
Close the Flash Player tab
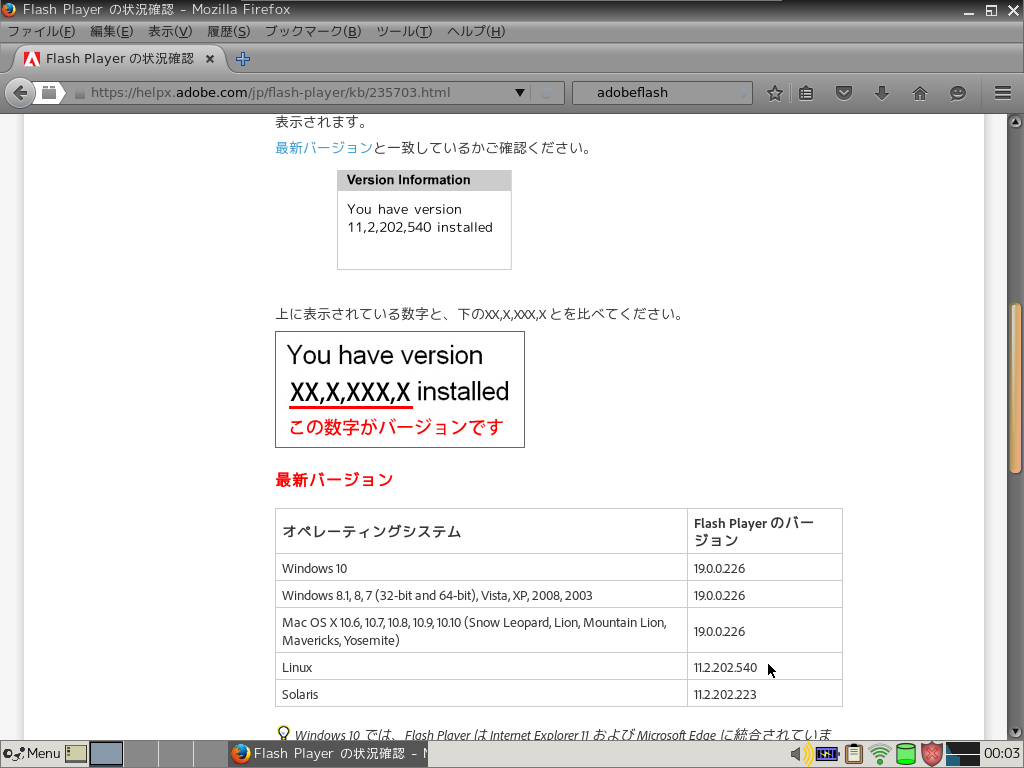pos(210,59)
